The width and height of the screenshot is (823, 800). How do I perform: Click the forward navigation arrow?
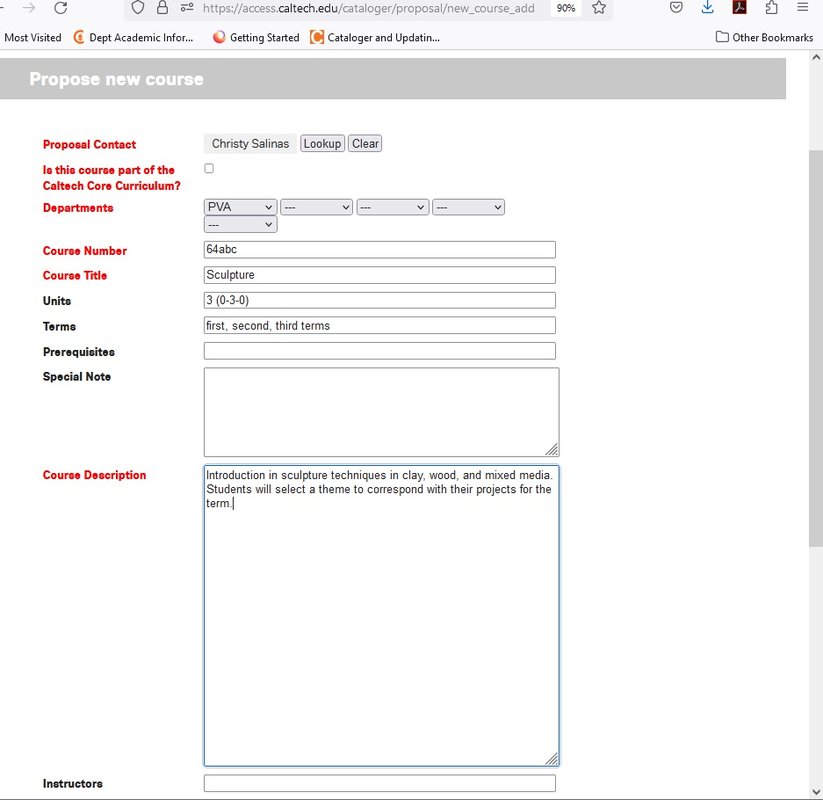pyautogui.click(x=29, y=8)
